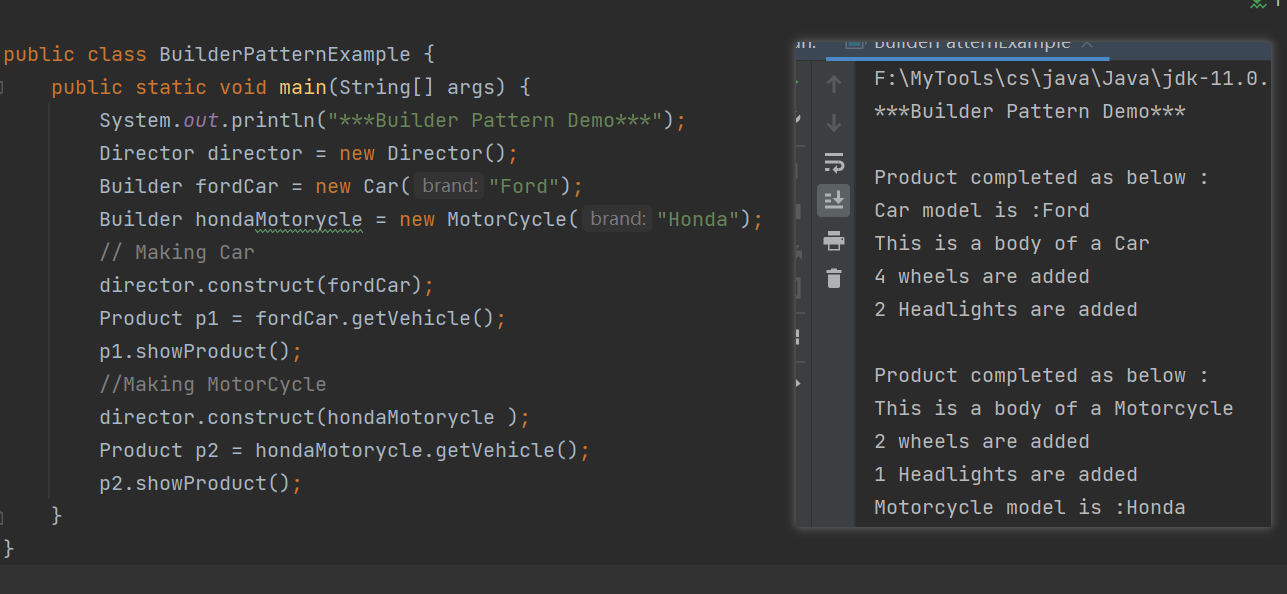Click console line 'Motorcycle model is :Honda'

[1030, 507]
